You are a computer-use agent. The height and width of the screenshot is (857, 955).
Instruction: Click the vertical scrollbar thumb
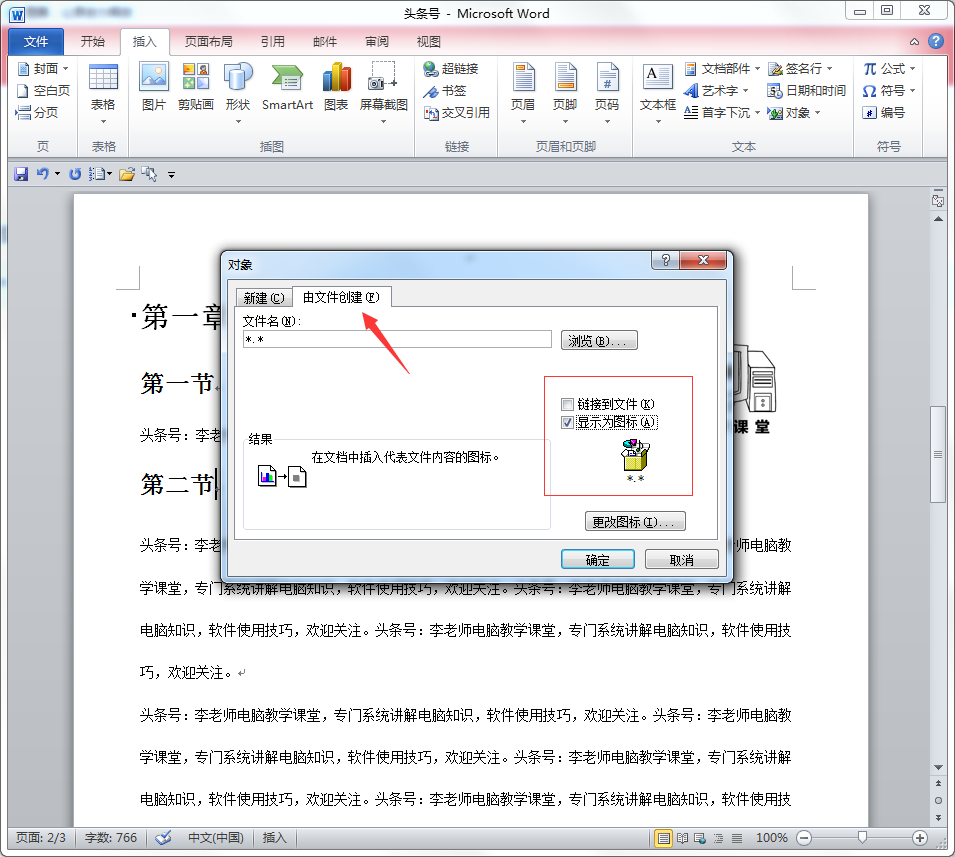coord(938,454)
